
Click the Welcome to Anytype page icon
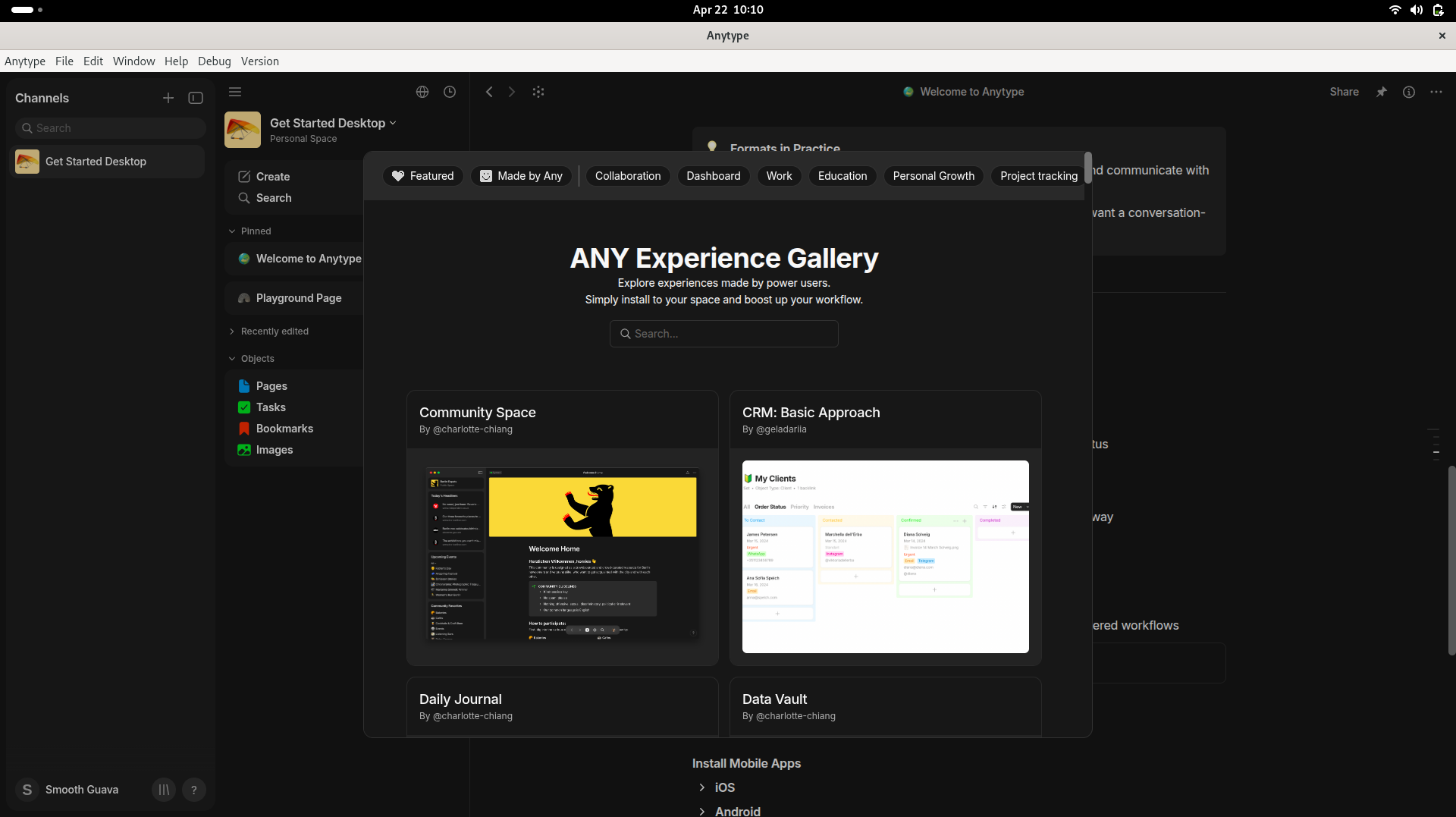pos(244,259)
